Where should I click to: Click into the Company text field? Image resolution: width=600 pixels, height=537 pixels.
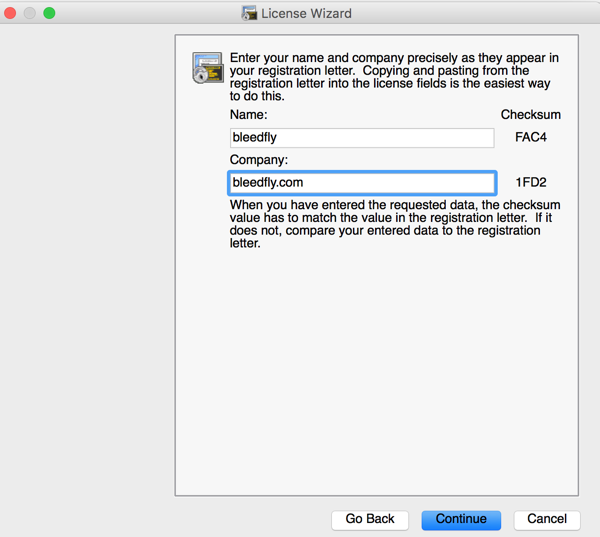[361, 183]
